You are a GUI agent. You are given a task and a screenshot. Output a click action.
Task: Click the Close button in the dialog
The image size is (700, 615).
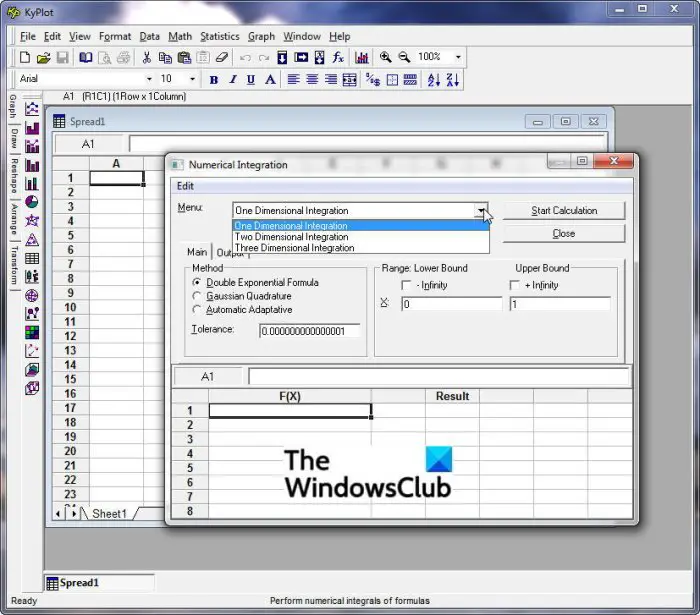[564, 233]
